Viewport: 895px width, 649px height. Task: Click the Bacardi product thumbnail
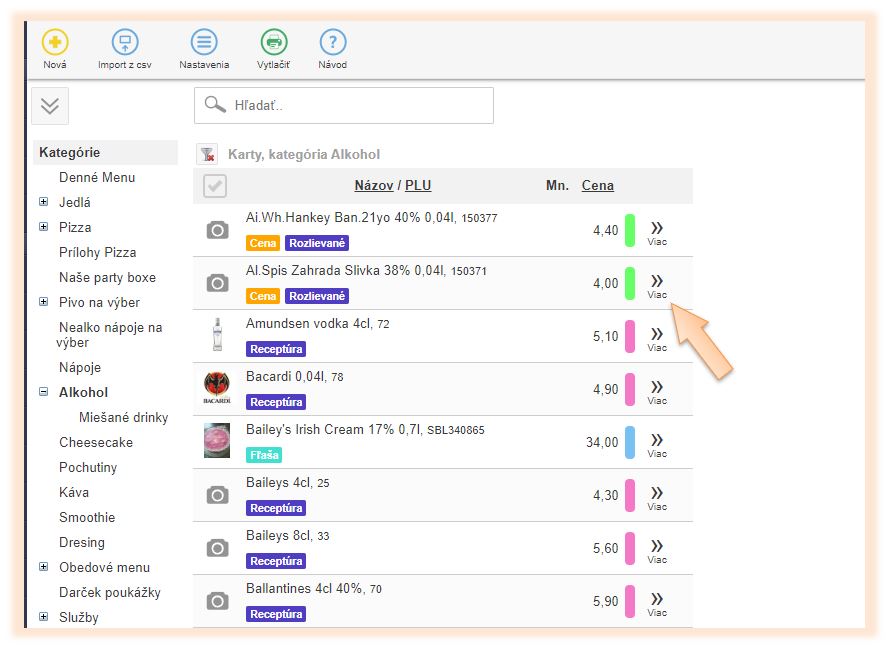[x=217, y=389]
